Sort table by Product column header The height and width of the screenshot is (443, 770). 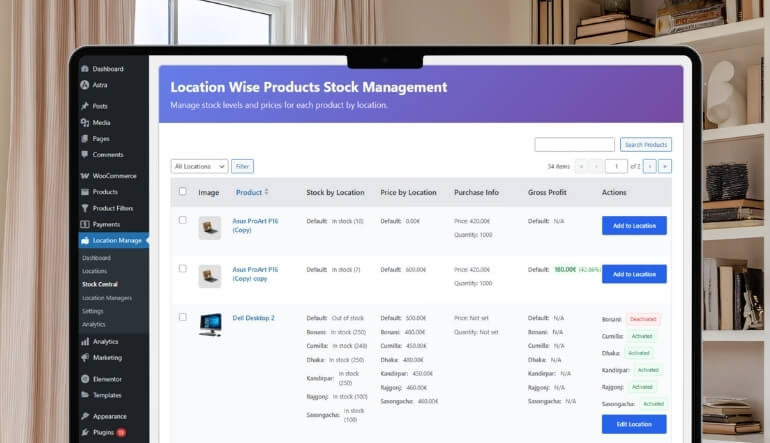tap(249, 193)
